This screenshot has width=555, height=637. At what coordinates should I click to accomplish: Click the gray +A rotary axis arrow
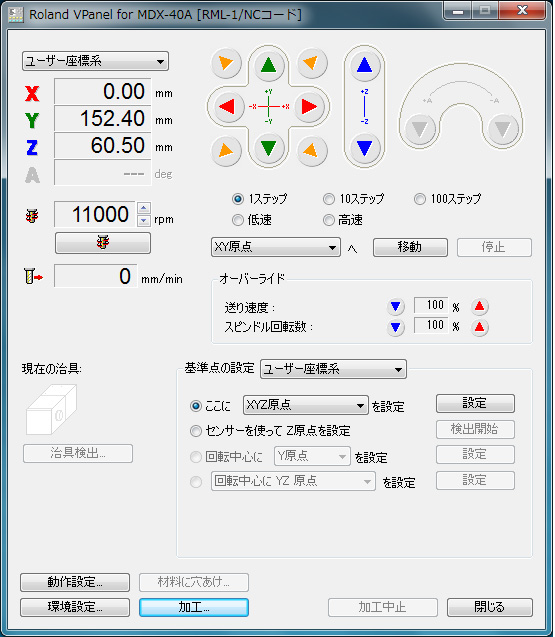pyautogui.click(x=420, y=129)
